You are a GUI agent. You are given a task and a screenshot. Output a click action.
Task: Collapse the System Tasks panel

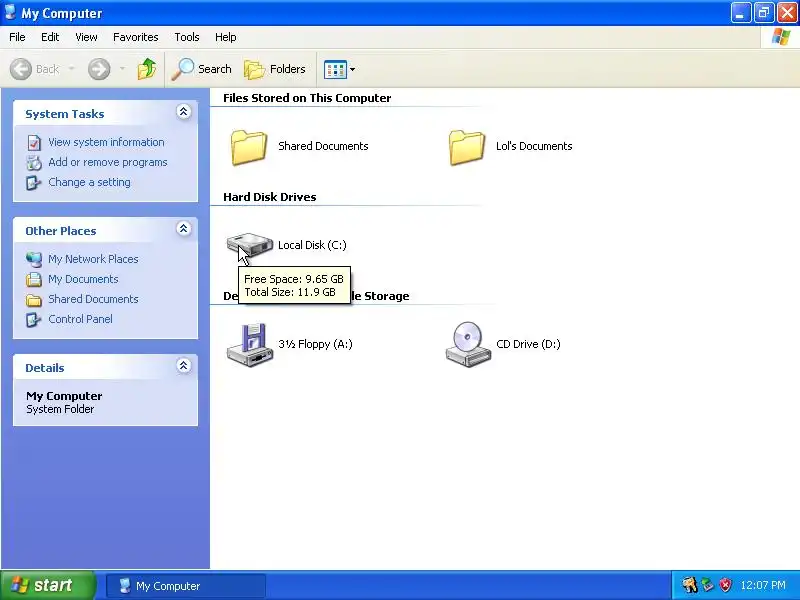point(184,112)
